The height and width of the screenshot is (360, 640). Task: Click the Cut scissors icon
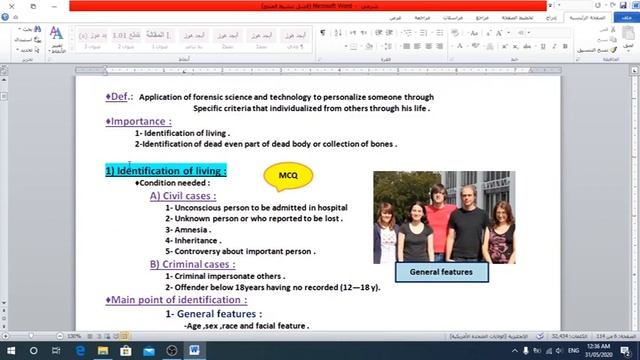(613, 30)
